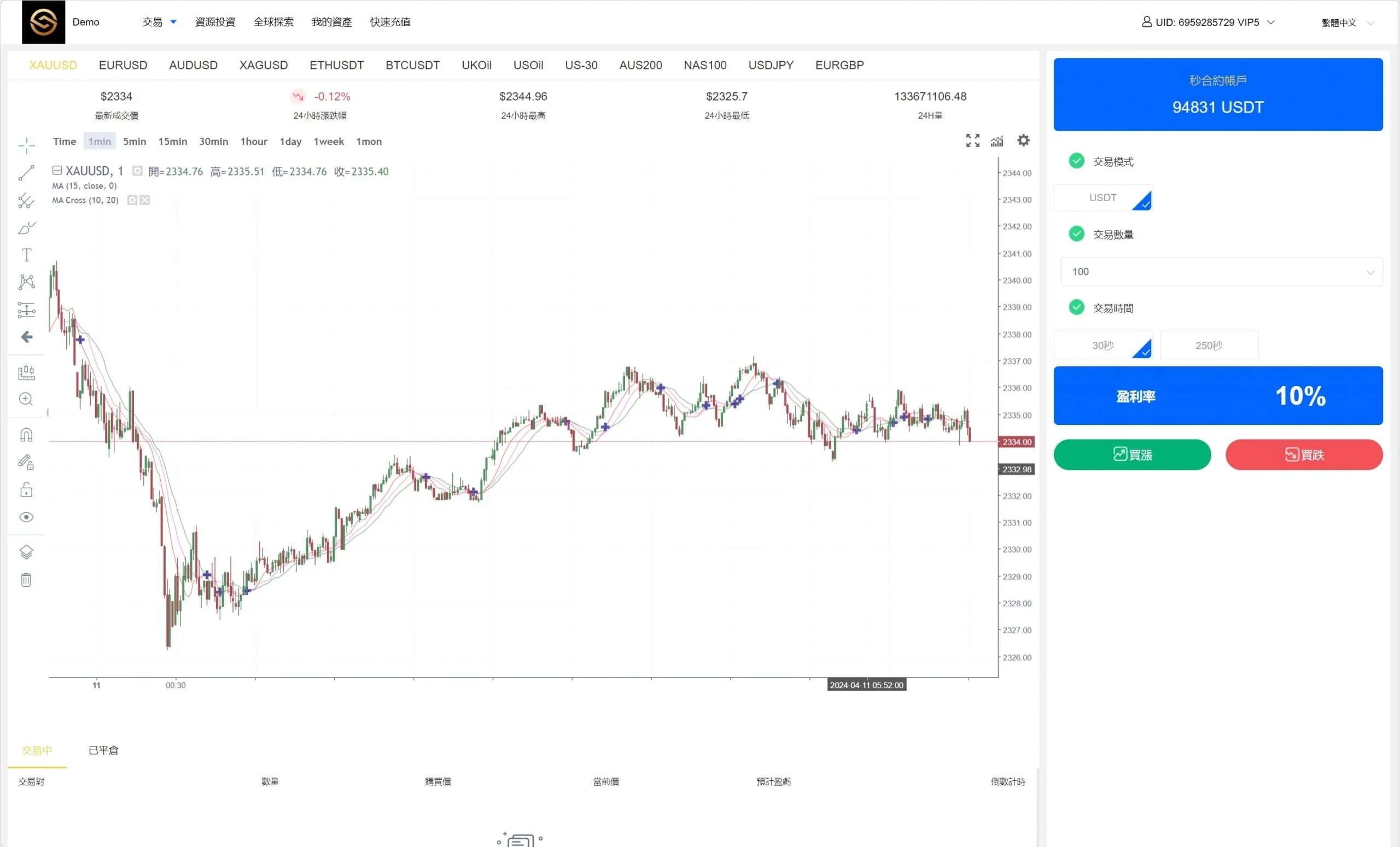
Task: Select the 250秒 trading time option
Action: point(1209,346)
